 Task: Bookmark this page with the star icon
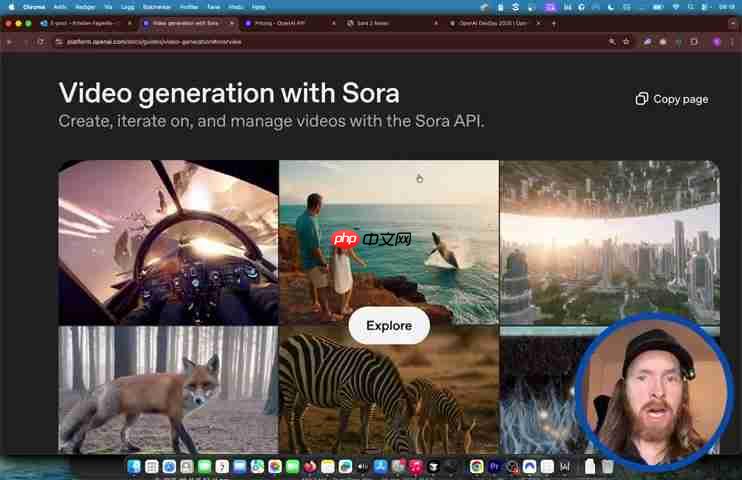(x=627, y=42)
